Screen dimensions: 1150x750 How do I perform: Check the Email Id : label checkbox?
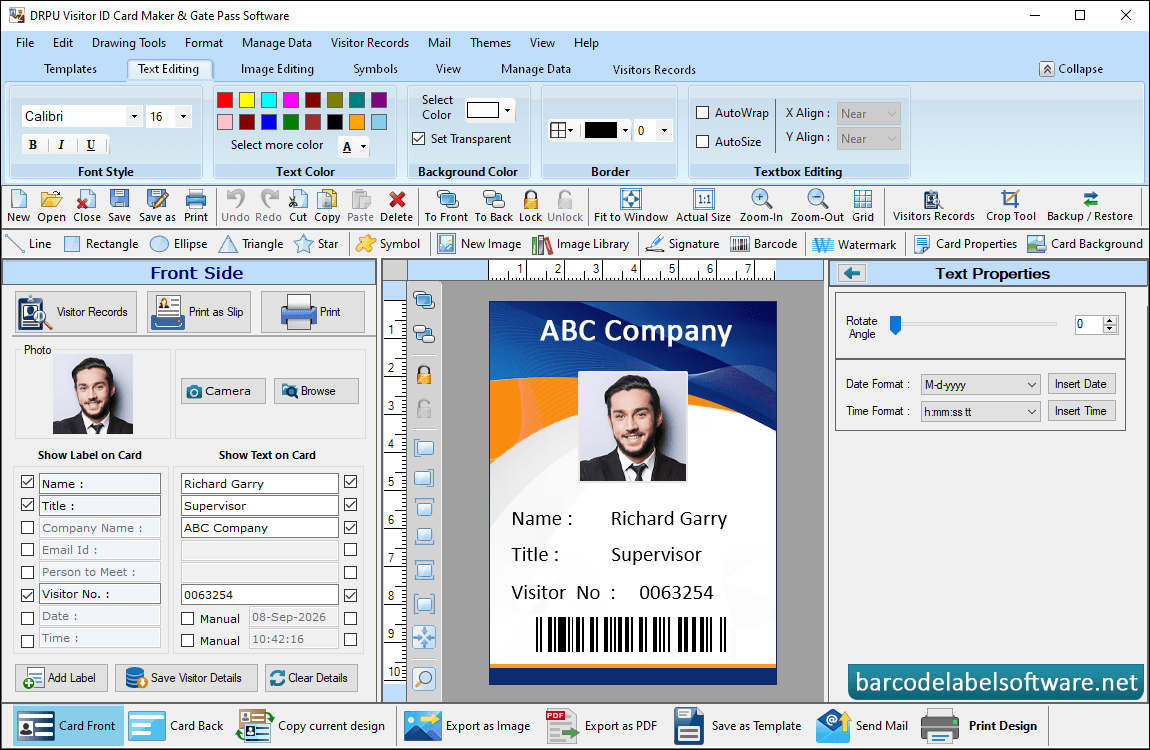coord(28,549)
